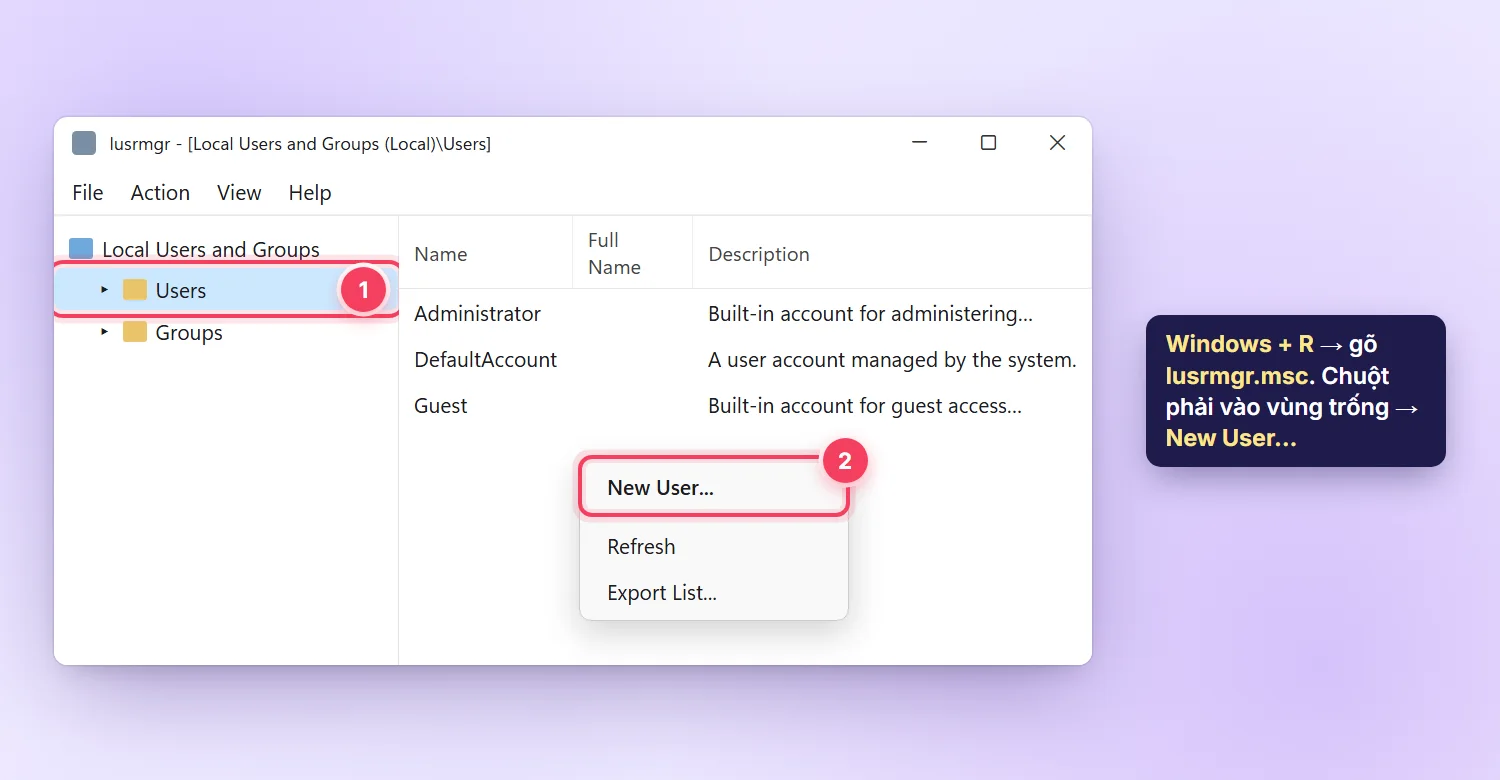
Task: Open the View menu
Action: [x=239, y=193]
